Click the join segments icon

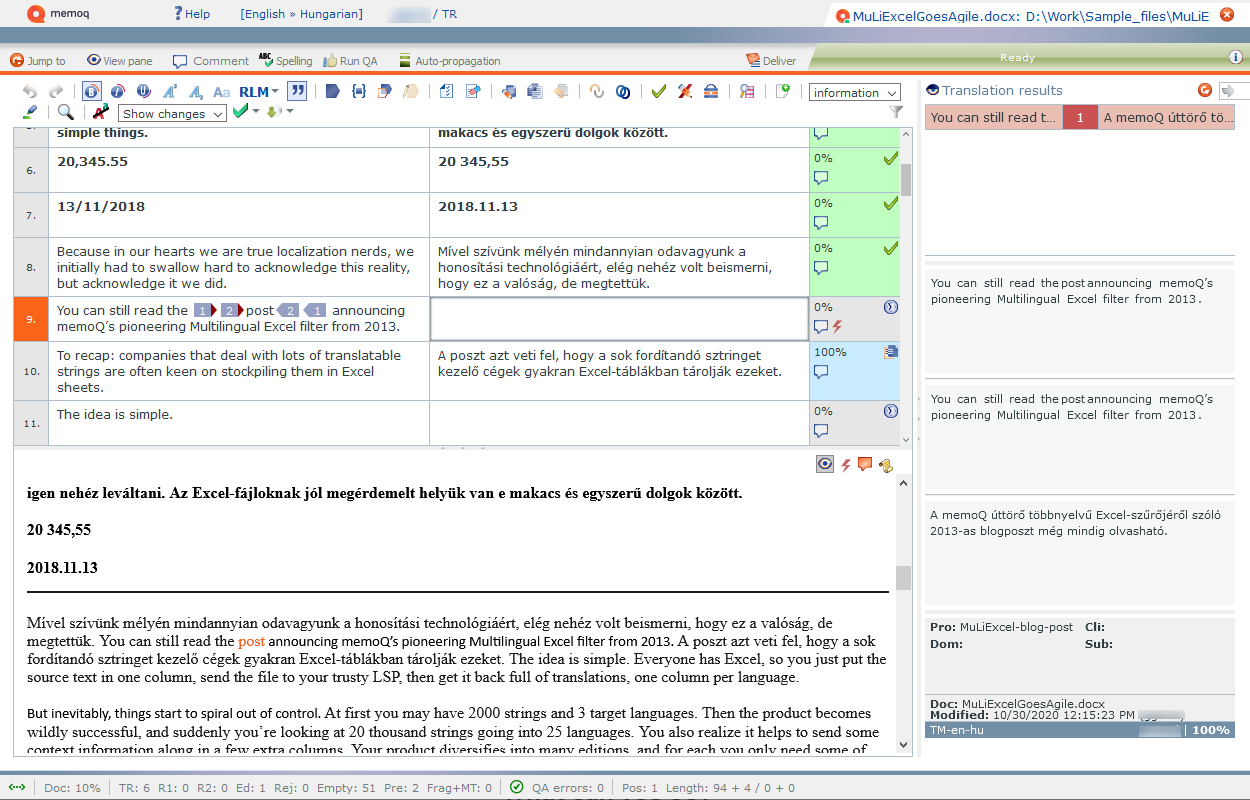pyautogui.click(x=597, y=92)
